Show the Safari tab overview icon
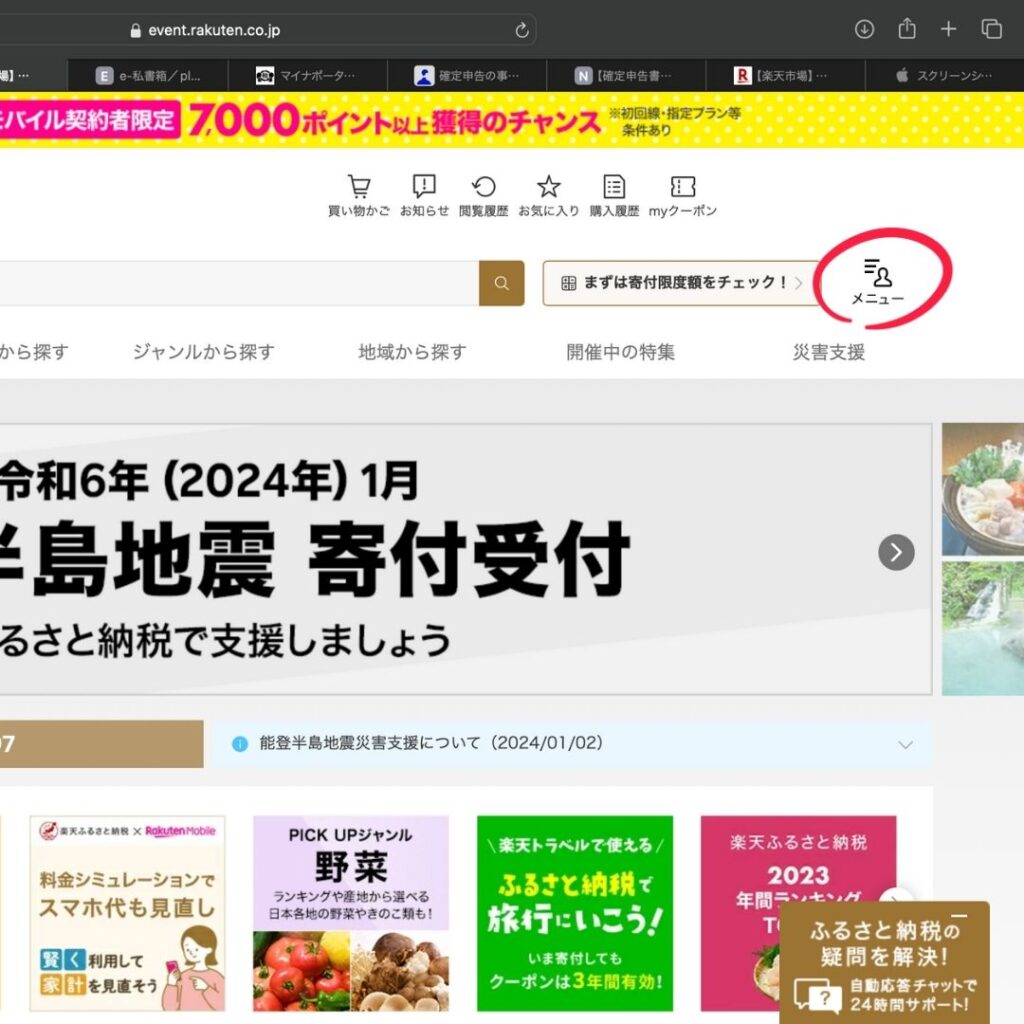Viewport: 1024px width, 1024px height. 991,29
